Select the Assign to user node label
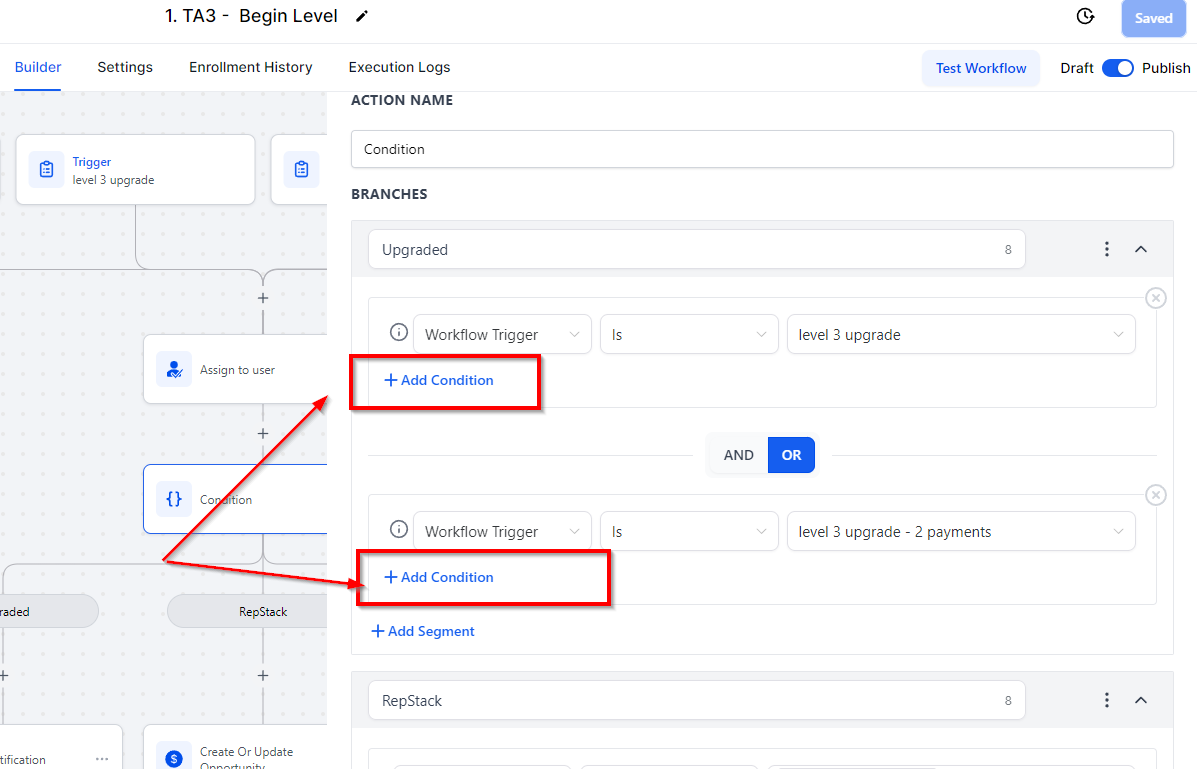The width and height of the screenshot is (1197, 769). coord(237,370)
